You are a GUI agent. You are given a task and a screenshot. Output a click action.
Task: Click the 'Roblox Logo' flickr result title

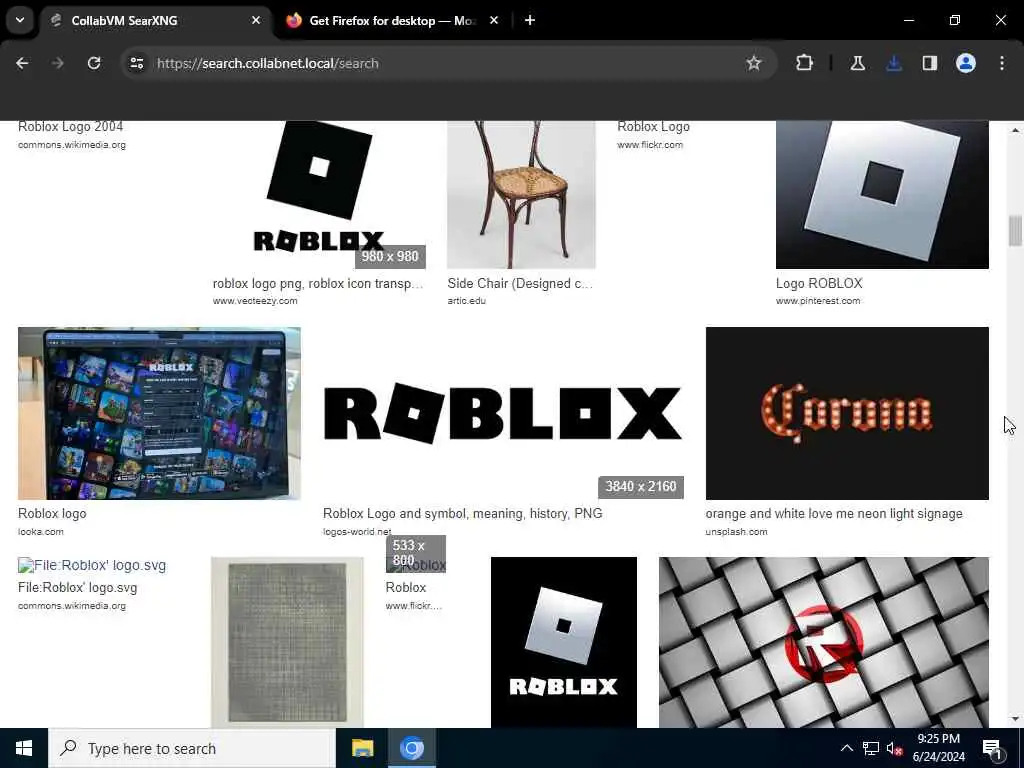653,127
